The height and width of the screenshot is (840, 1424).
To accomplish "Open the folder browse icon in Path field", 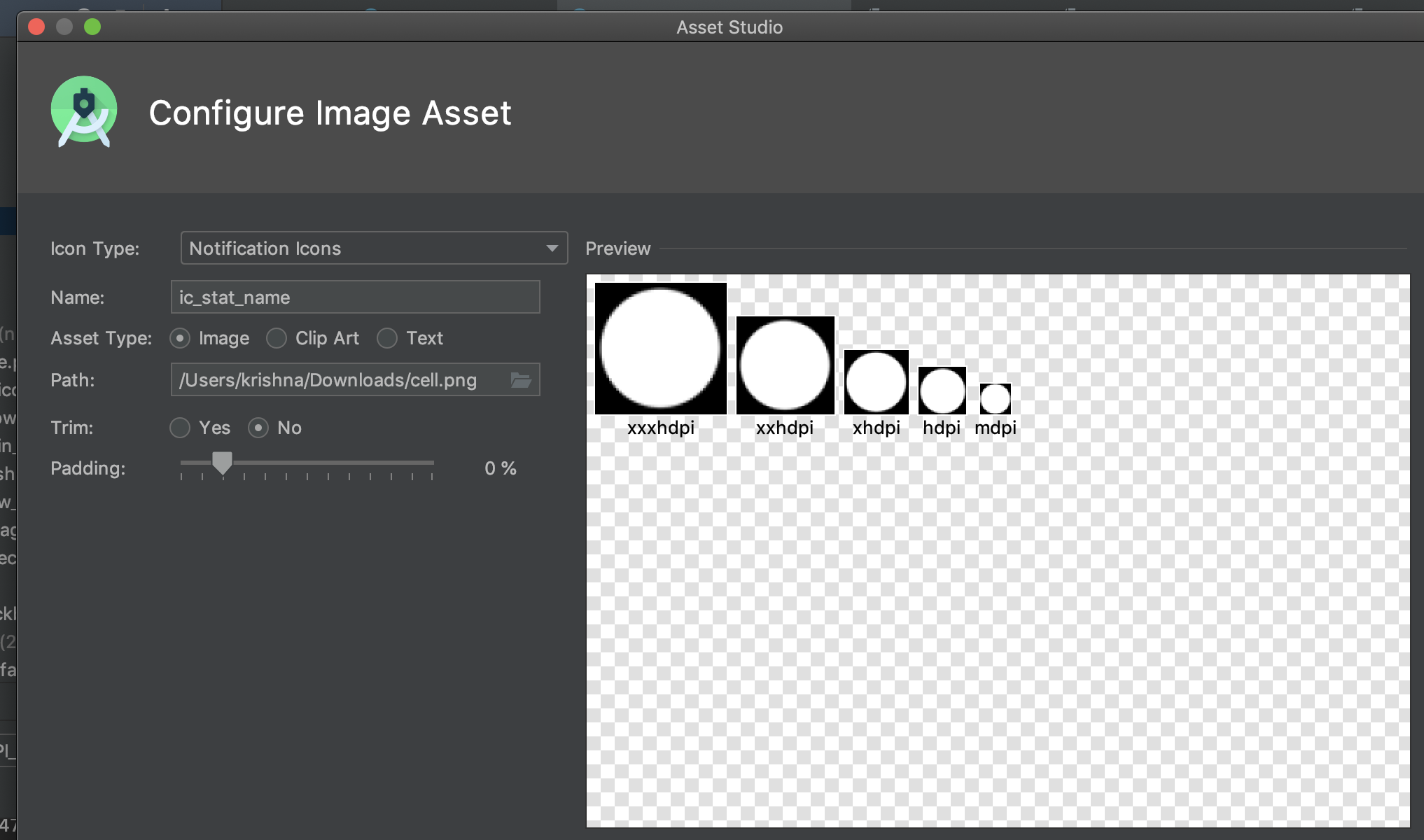I will click(x=521, y=380).
